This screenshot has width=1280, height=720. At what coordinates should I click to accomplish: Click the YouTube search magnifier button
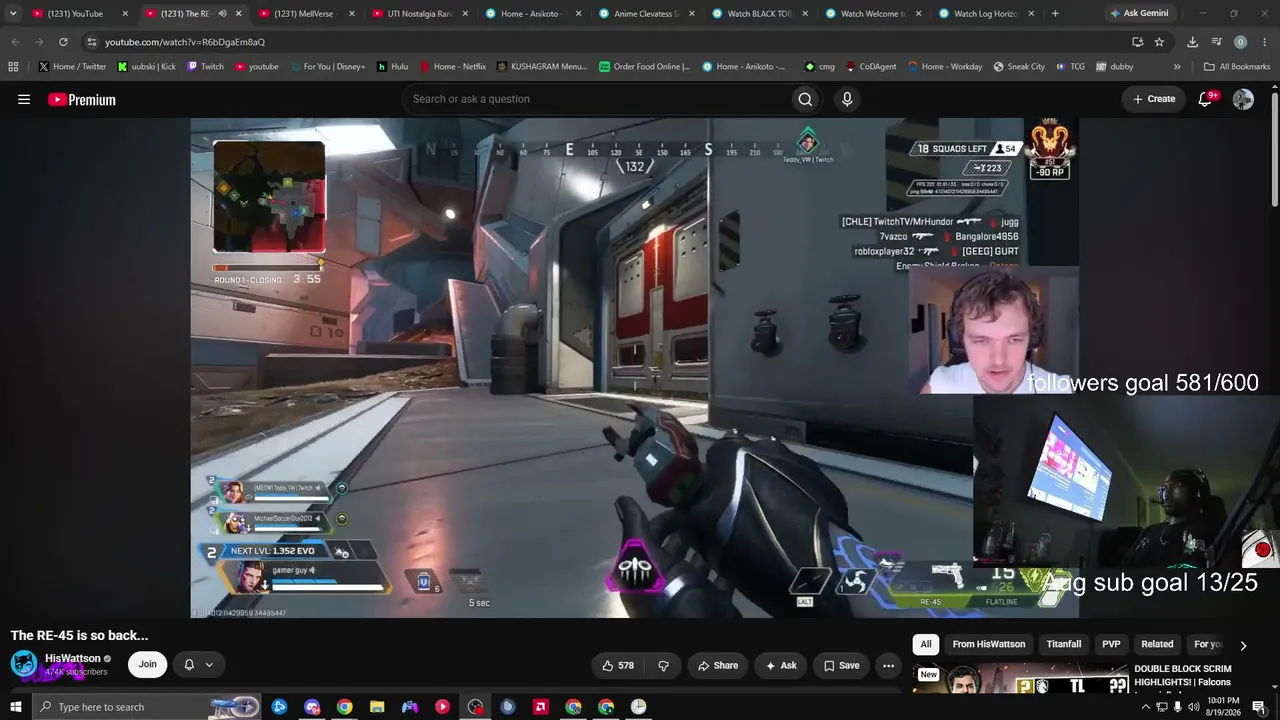pyautogui.click(x=805, y=99)
